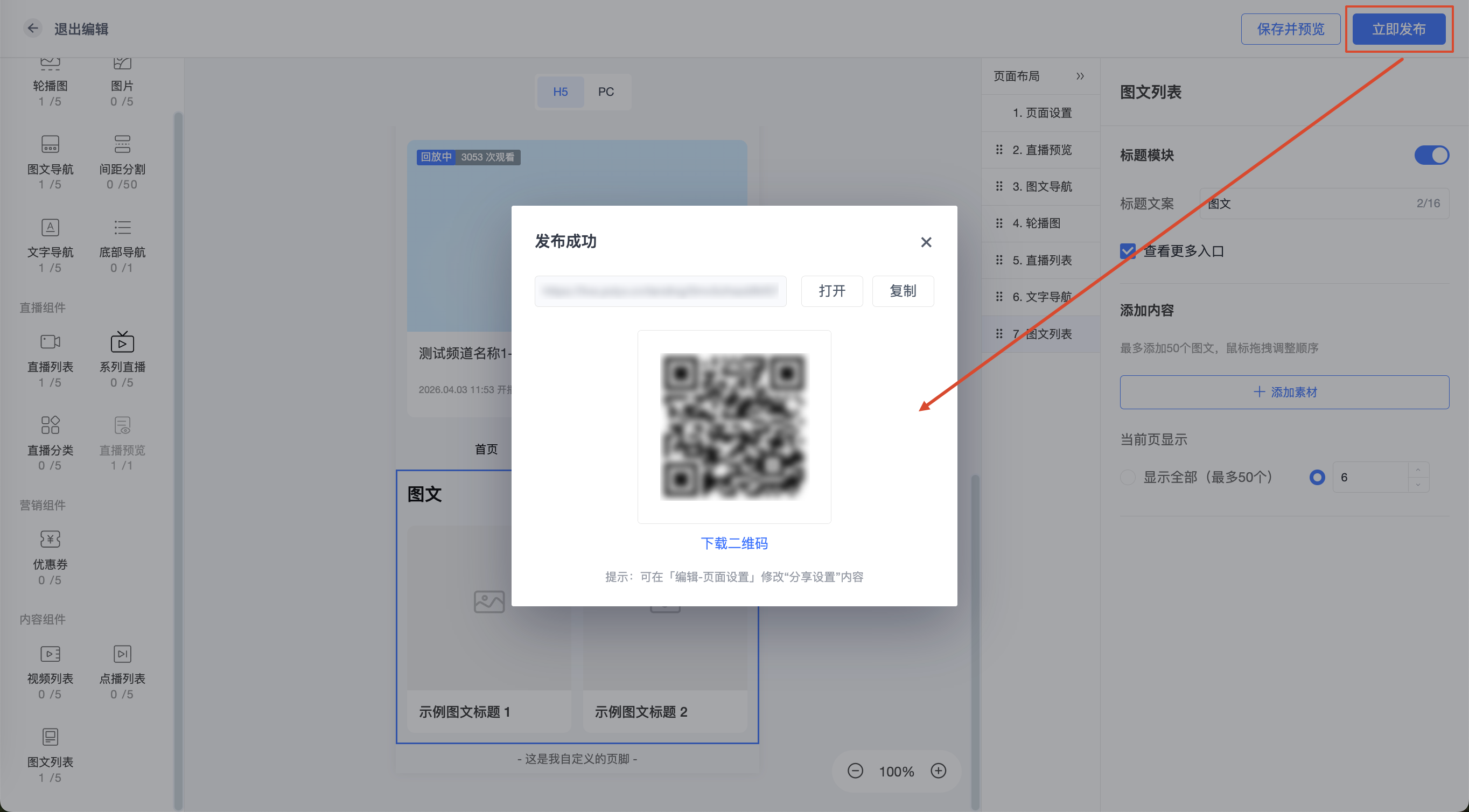Add the 文字导航 text navigation component
This screenshot has width=1469, height=812.
[x=50, y=244]
